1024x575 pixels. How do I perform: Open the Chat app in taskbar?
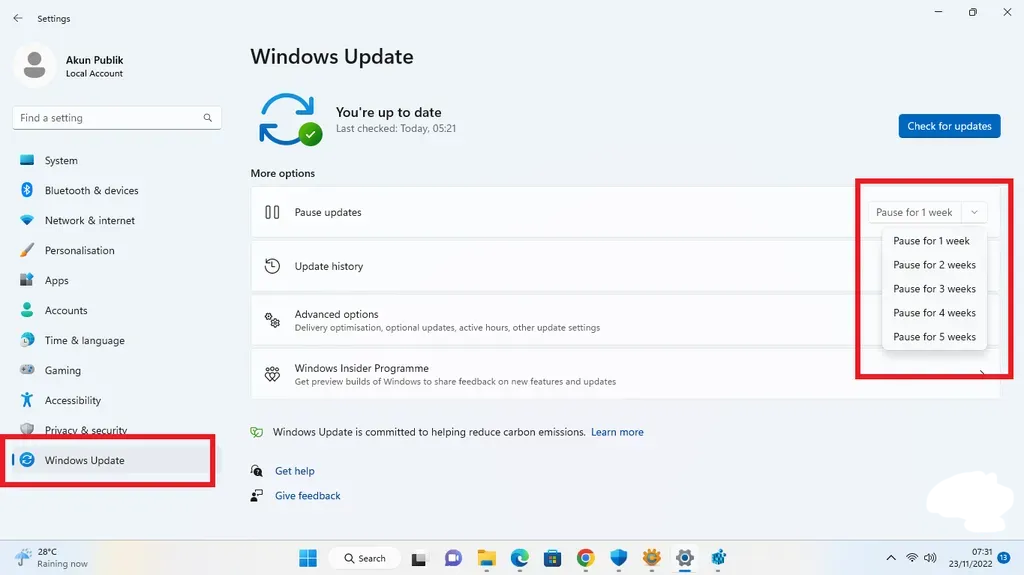click(453, 558)
